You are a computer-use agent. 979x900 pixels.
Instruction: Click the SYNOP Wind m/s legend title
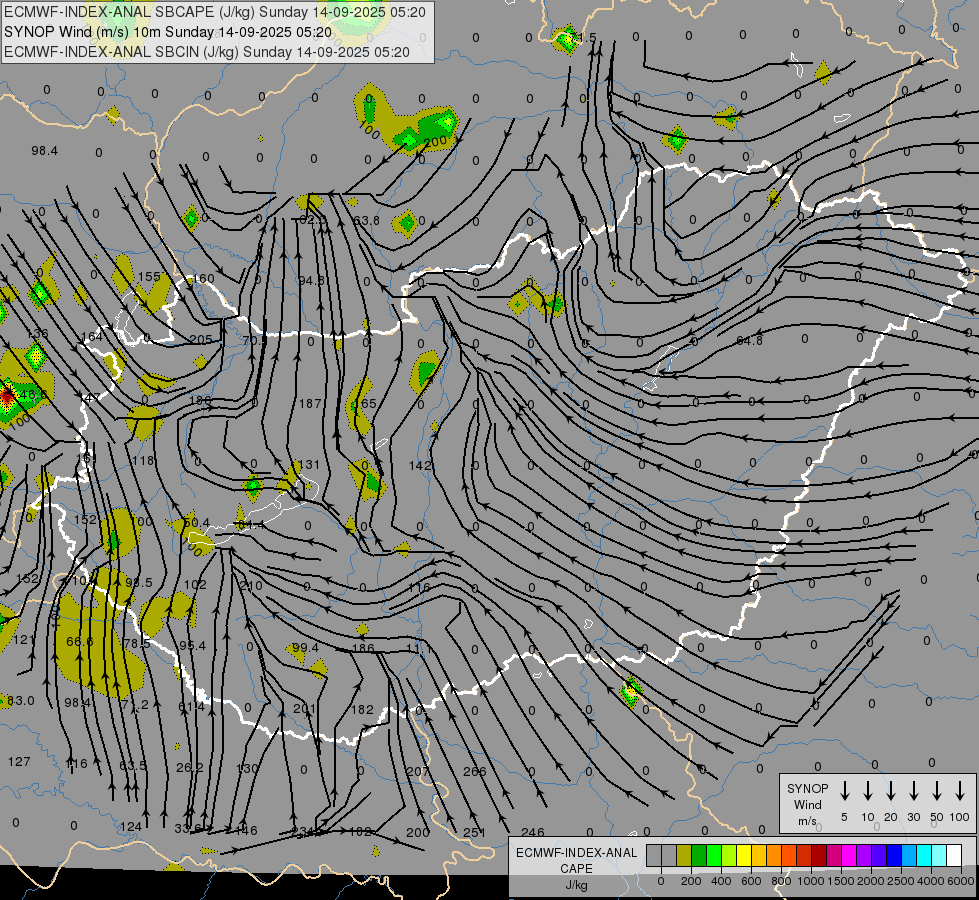pos(807,804)
